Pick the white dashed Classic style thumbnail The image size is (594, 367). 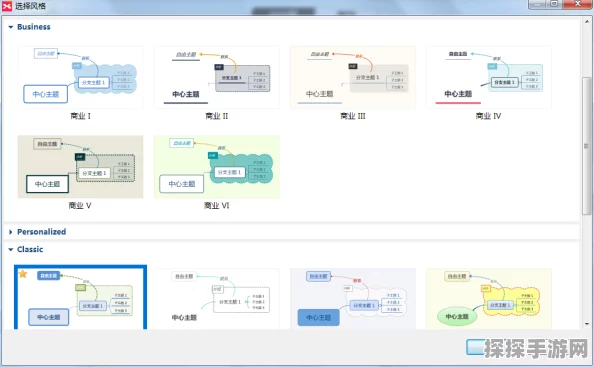point(217,298)
